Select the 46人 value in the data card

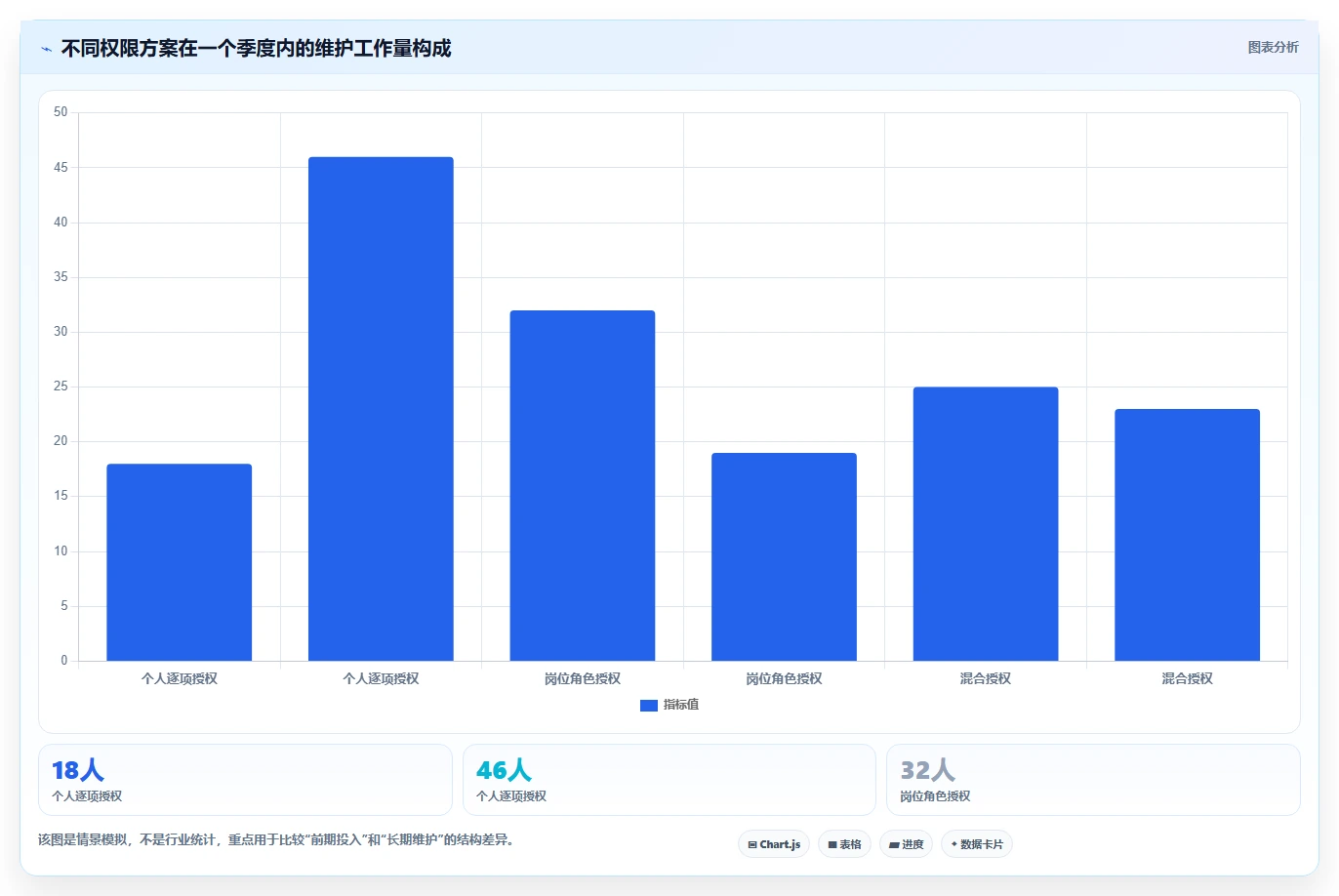pyautogui.click(x=504, y=770)
